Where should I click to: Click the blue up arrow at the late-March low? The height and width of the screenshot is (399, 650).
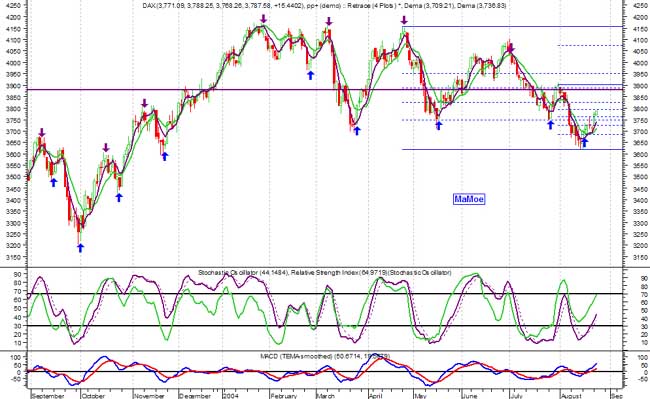pos(357,131)
